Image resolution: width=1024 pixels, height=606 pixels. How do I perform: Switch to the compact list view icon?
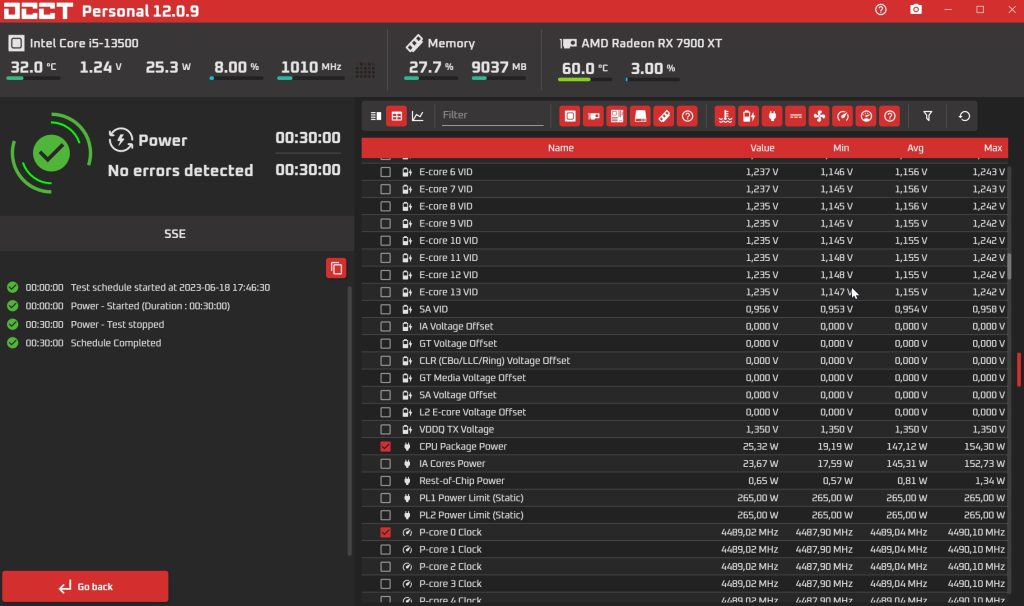coord(376,116)
